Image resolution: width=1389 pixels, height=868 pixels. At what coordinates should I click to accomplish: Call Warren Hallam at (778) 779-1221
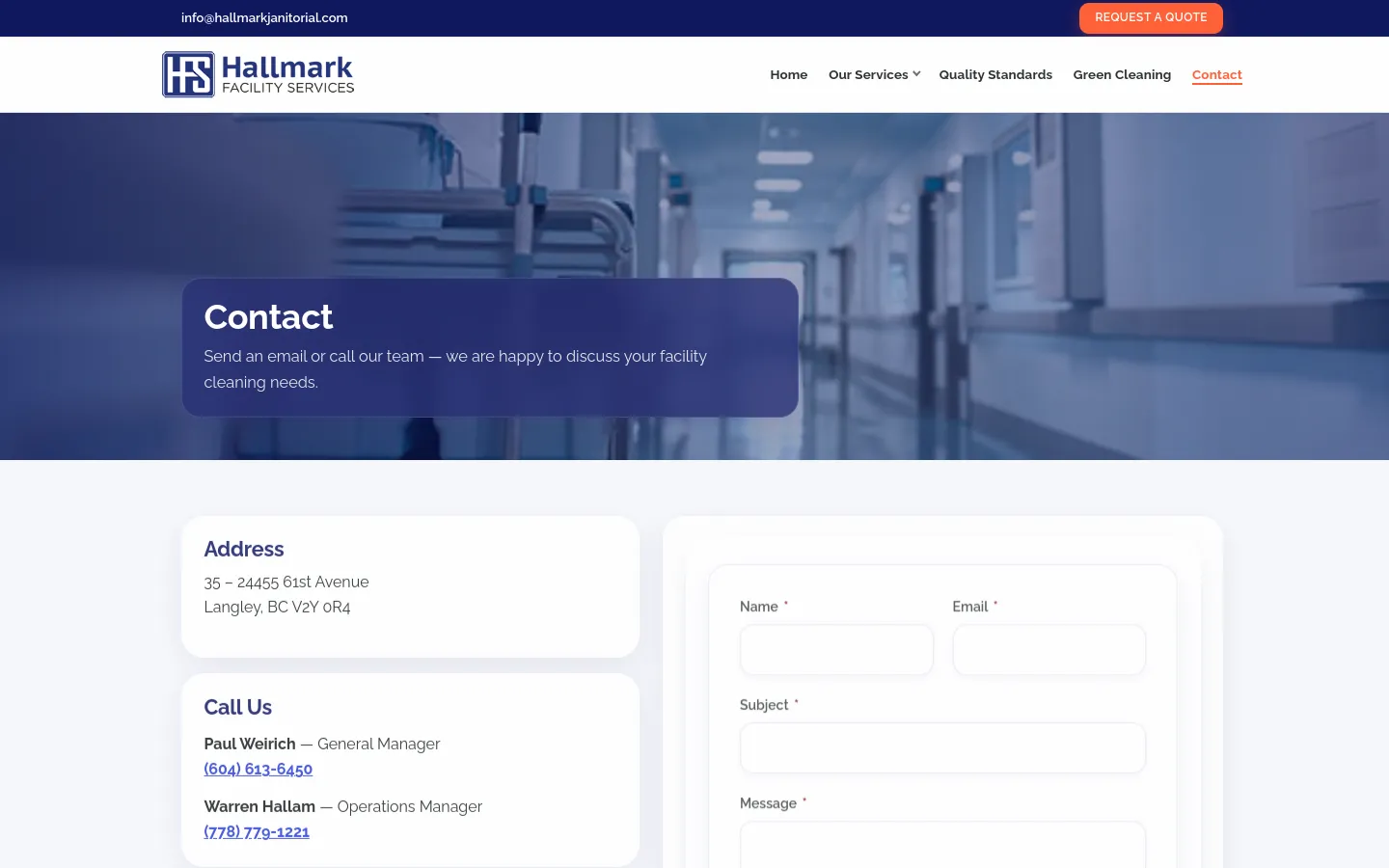point(257,831)
